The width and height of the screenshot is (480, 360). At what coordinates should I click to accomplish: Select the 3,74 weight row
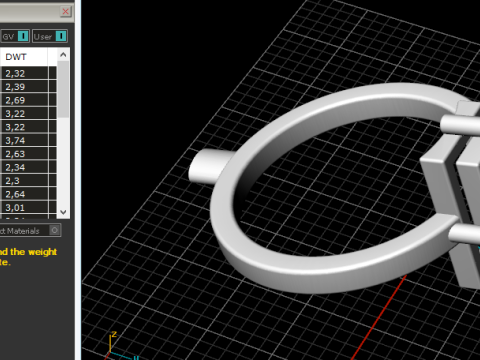(x=28, y=140)
